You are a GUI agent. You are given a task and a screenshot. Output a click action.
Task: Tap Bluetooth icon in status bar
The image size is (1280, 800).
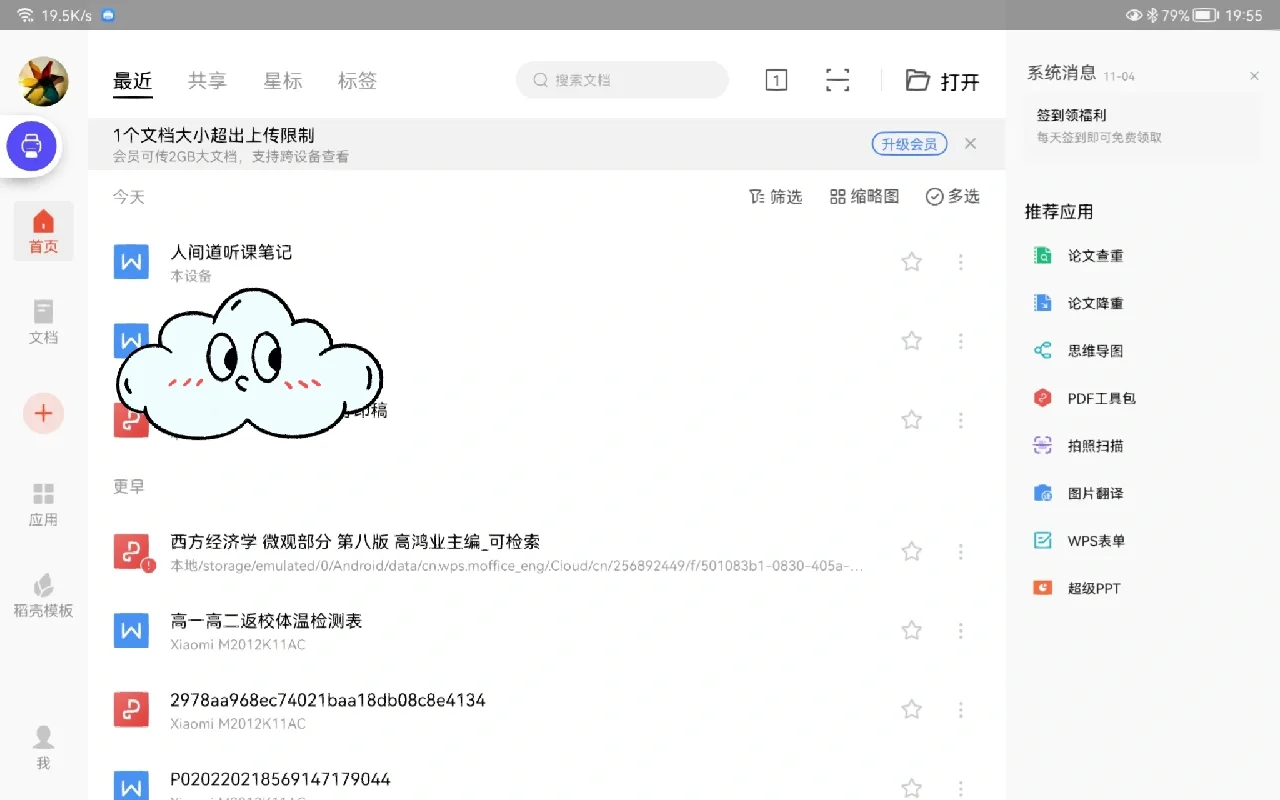(x=1152, y=15)
